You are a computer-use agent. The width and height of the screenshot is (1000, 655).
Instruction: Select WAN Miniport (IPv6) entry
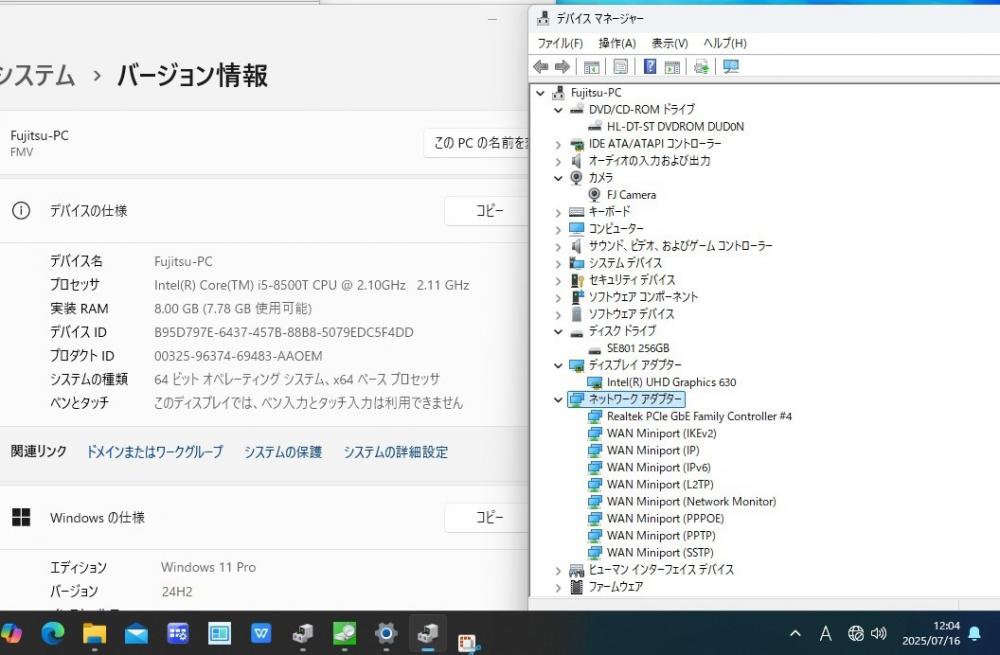coord(658,467)
